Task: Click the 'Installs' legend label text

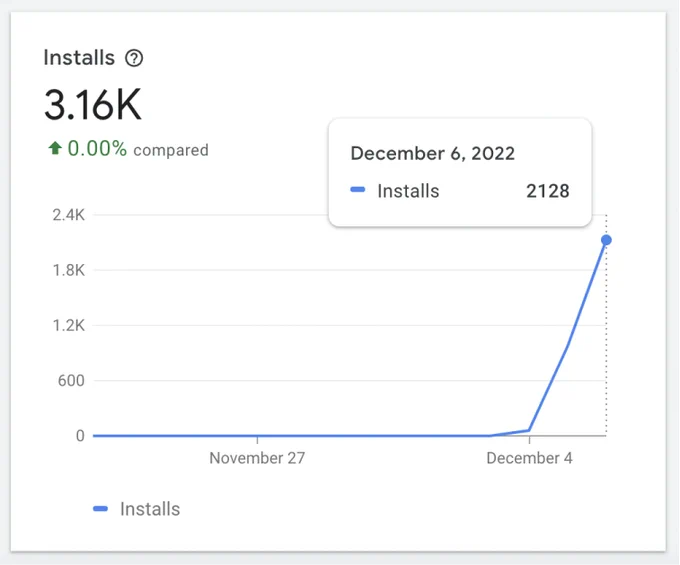Action: pyautogui.click(x=150, y=509)
